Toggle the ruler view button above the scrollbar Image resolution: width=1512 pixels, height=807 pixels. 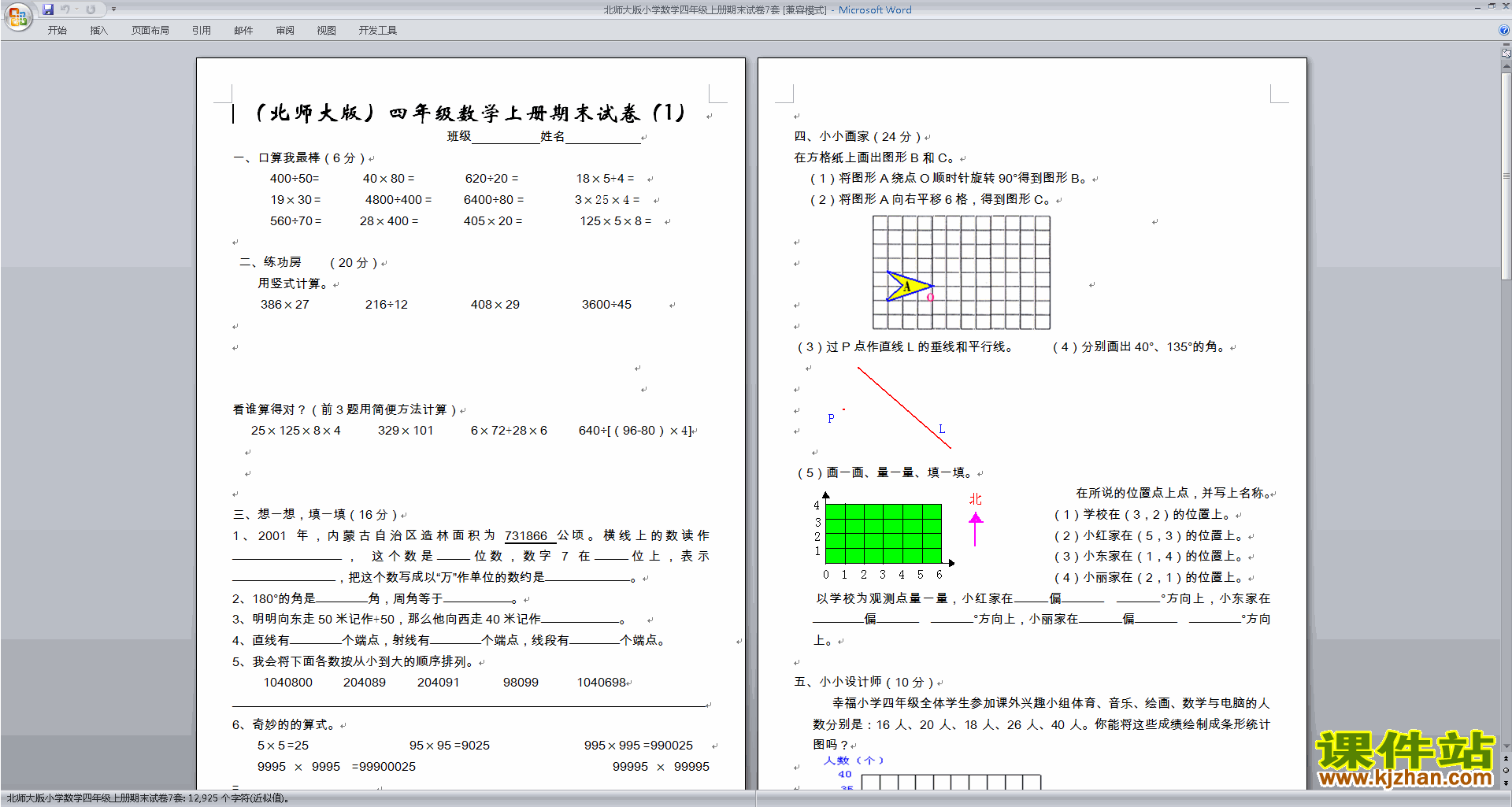coord(1506,54)
